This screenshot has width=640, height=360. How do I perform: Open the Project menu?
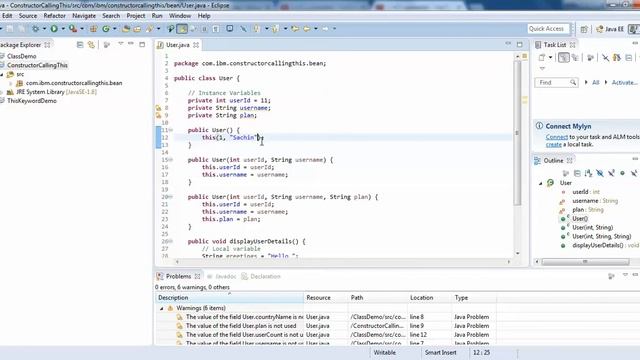point(136,16)
